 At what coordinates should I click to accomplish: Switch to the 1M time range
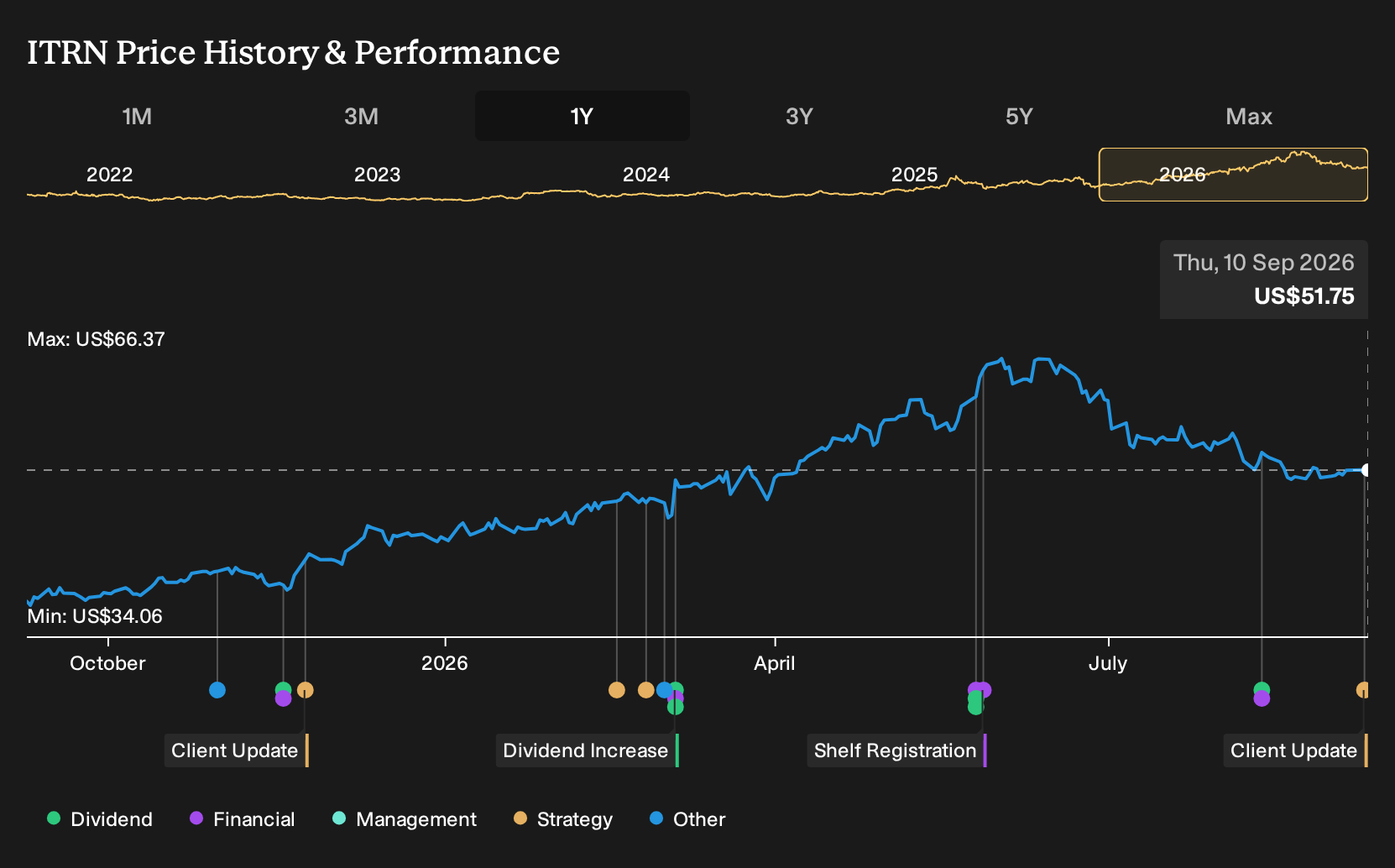[137, 116]
